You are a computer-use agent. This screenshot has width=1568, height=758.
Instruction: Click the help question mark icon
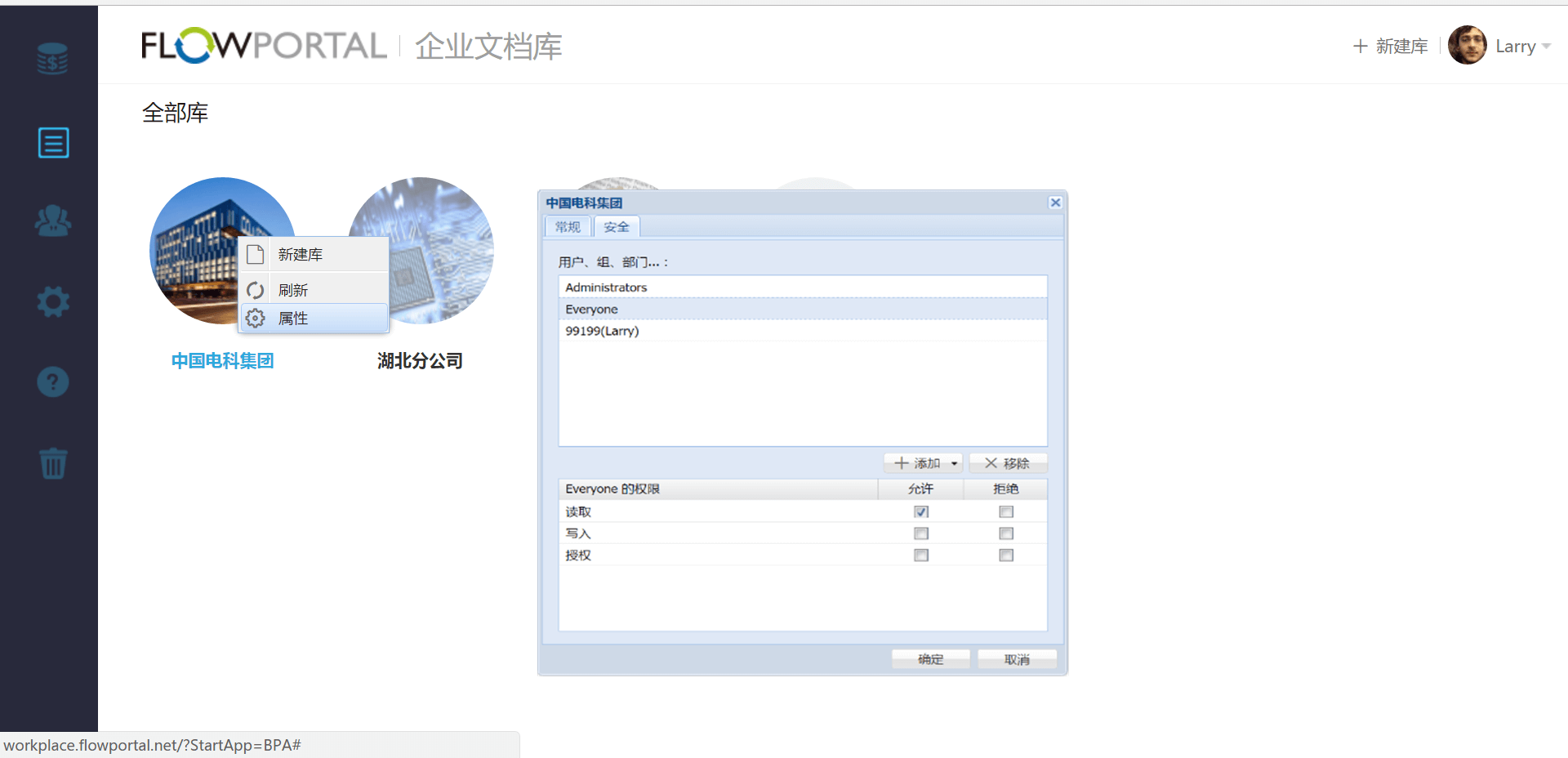[x=53, y=381]
